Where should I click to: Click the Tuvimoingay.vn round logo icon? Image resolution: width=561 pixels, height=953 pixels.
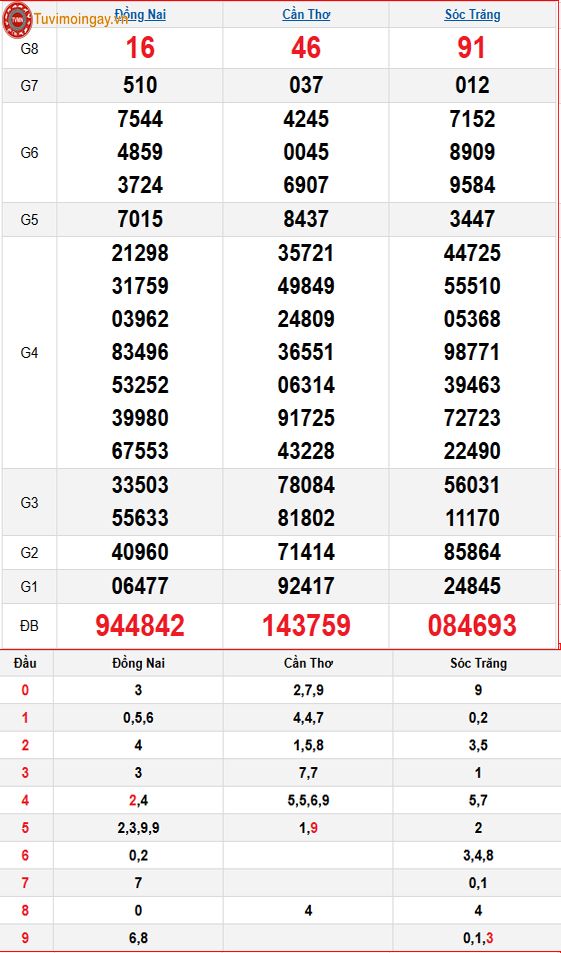(17, 19)
